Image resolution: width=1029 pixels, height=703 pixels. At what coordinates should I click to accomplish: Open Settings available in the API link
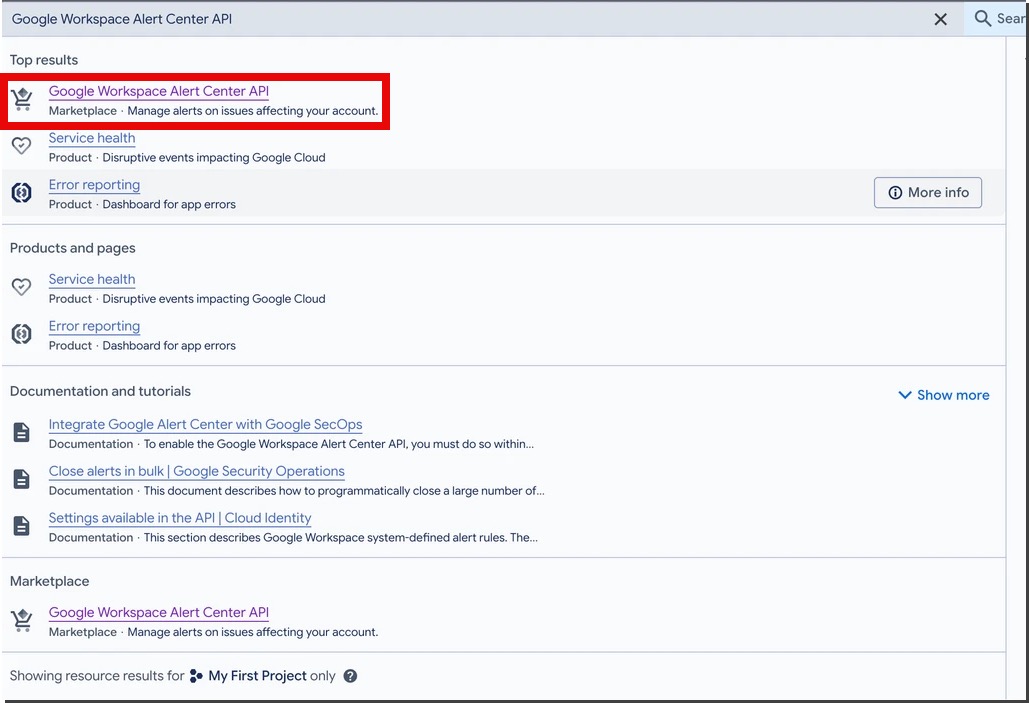click(180, 518)
